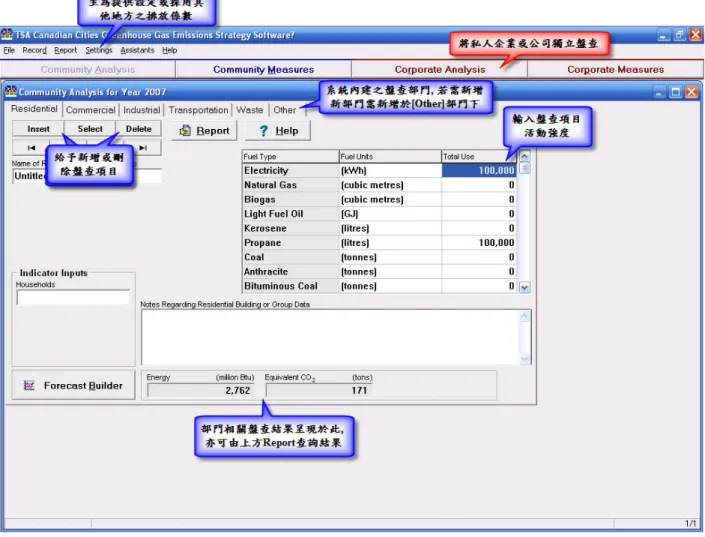Select the Biogas total use cell
This screenshot has height=537, width=705.
pos(478,199)
